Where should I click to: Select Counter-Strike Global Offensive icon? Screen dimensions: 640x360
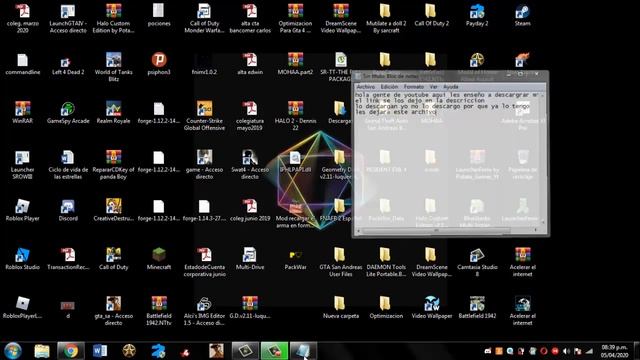point(204,116)
